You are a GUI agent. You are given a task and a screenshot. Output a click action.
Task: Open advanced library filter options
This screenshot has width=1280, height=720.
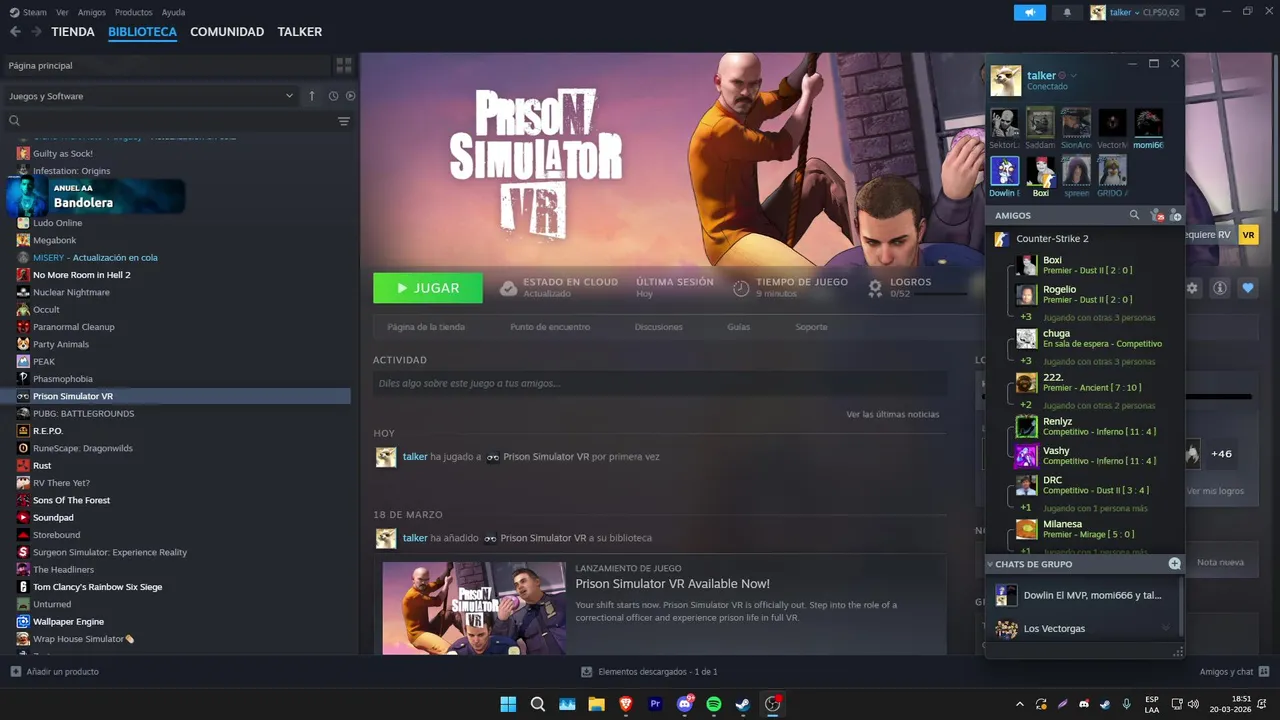(344, 121)
